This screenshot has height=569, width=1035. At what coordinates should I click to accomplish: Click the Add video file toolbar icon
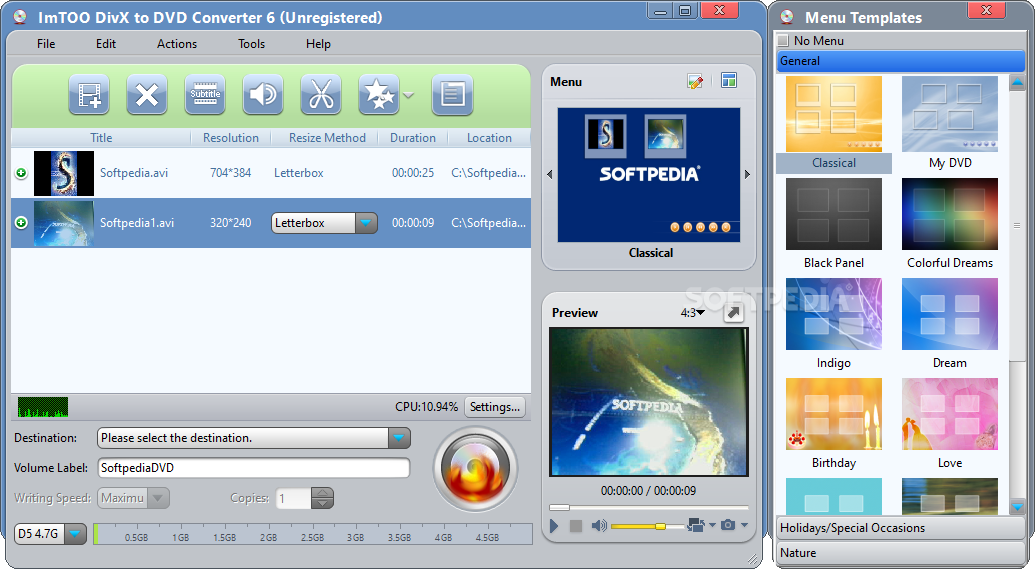(x=88, y=94)
